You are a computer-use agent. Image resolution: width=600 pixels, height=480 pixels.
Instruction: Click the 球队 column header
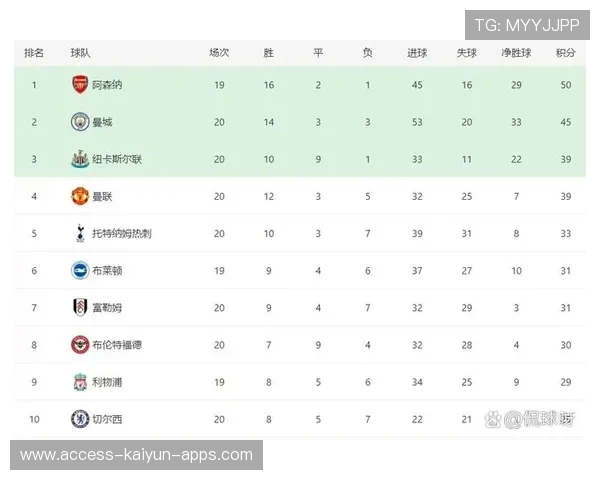tap(81, 53)
